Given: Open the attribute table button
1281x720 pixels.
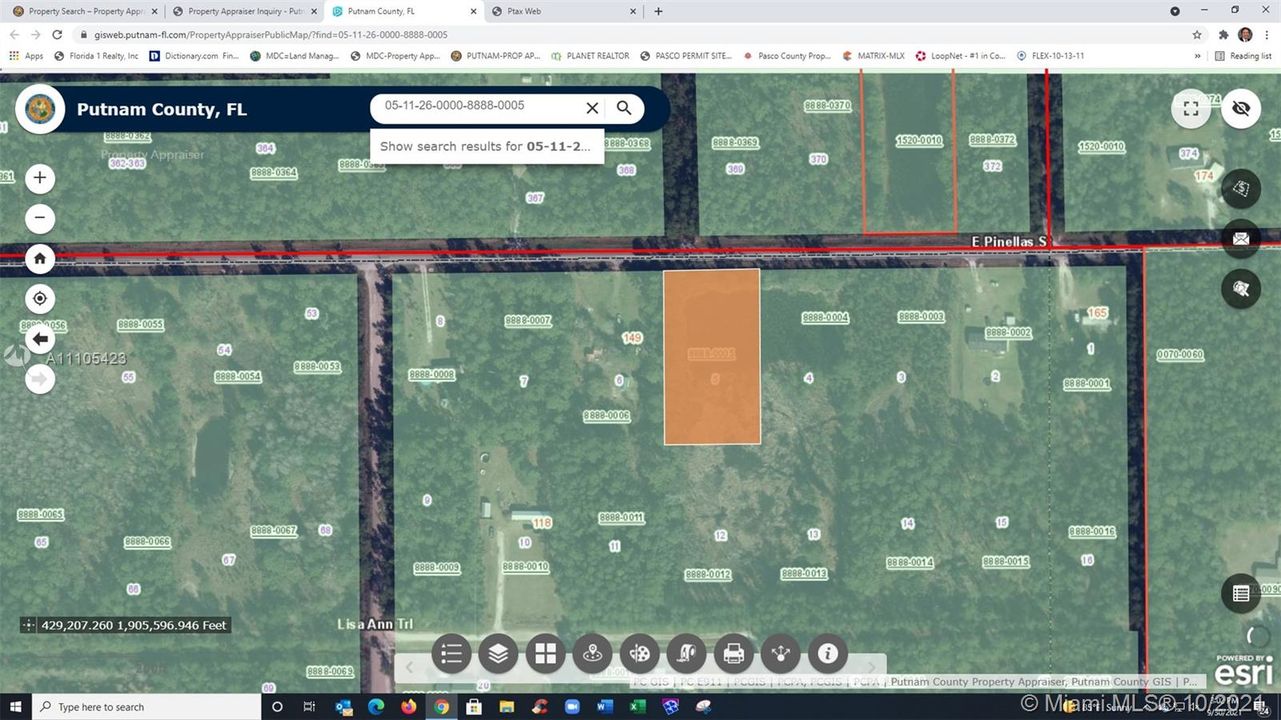Looking at the screenshot, I should pyautogui.click(x=1241, y=593).
